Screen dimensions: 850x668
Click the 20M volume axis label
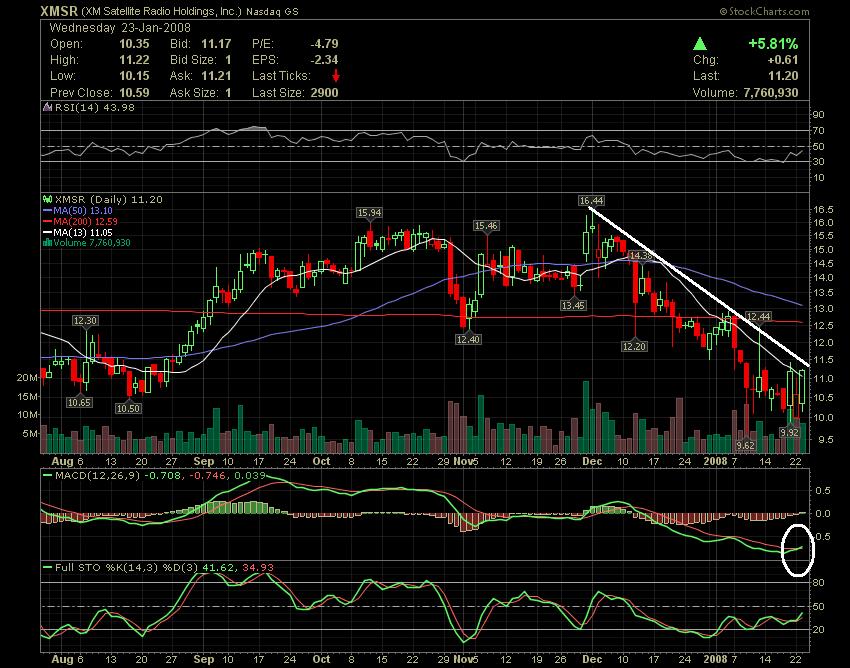28,378
